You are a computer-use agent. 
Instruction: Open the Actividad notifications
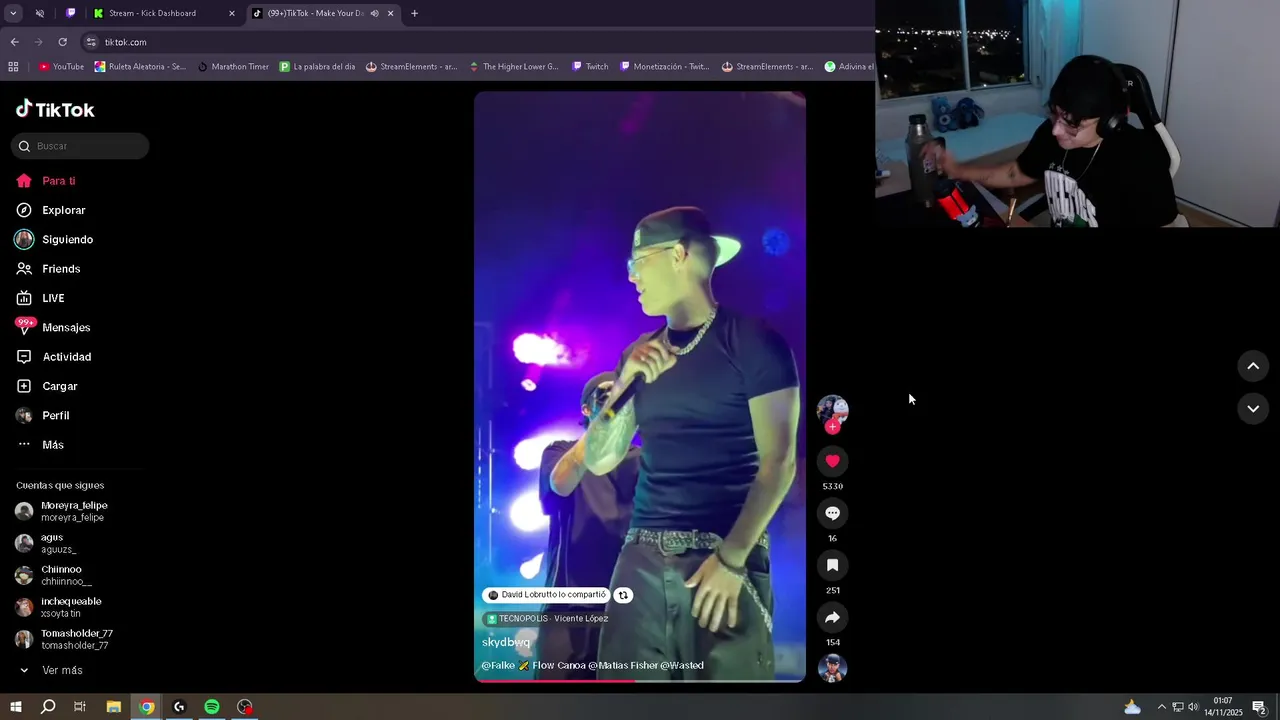(x=54, y=357)
